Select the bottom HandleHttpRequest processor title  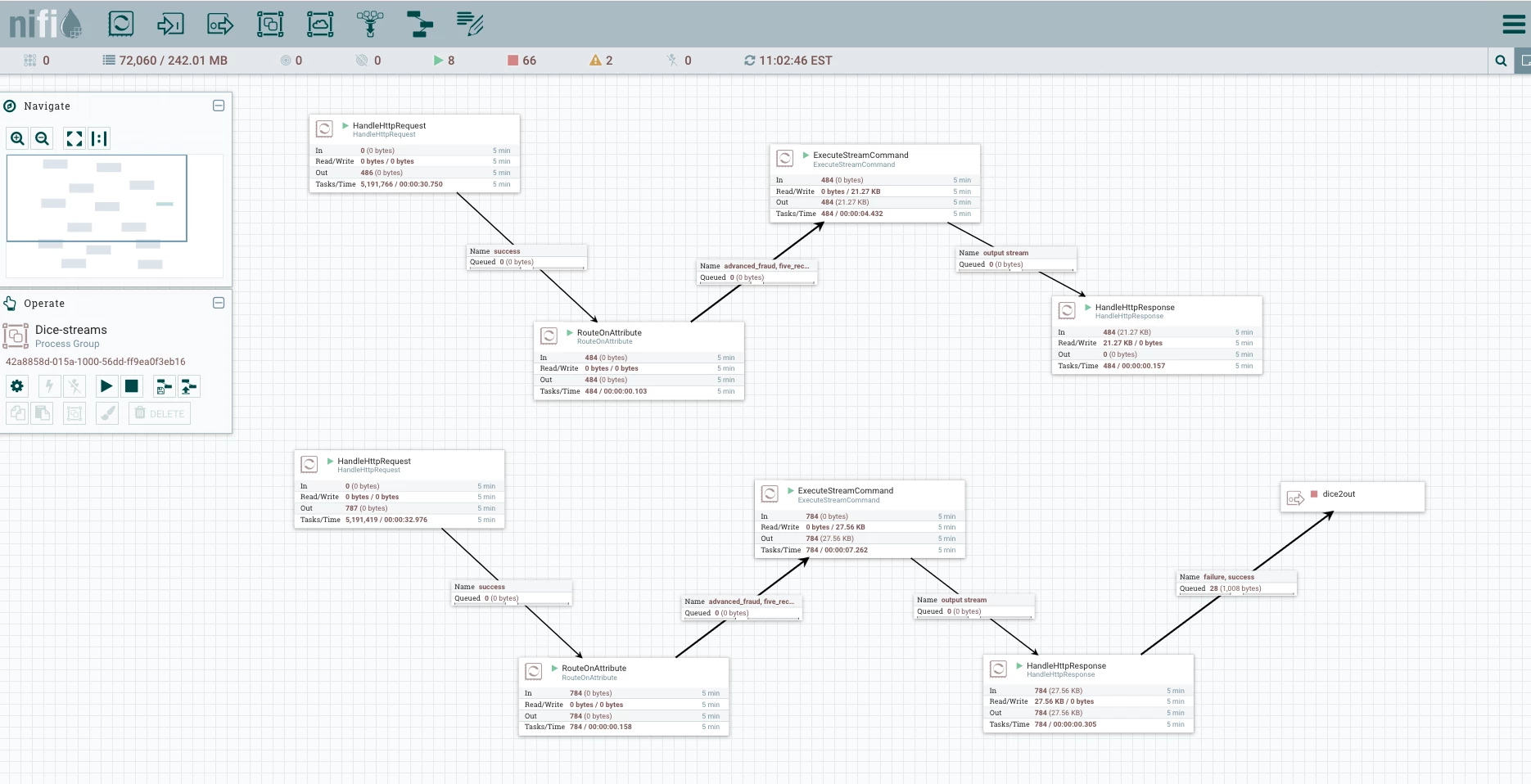coord(374,462)
